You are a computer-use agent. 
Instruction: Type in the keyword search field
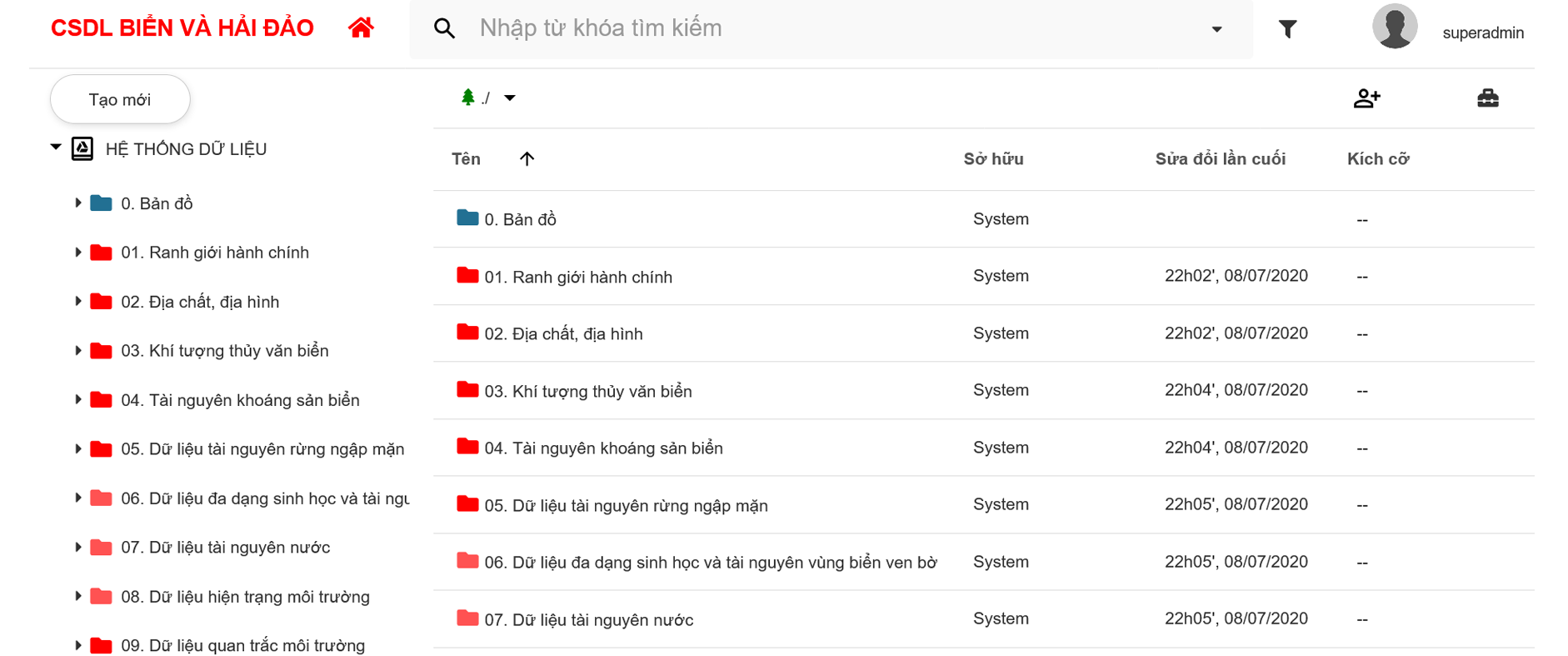pos(833,28)
